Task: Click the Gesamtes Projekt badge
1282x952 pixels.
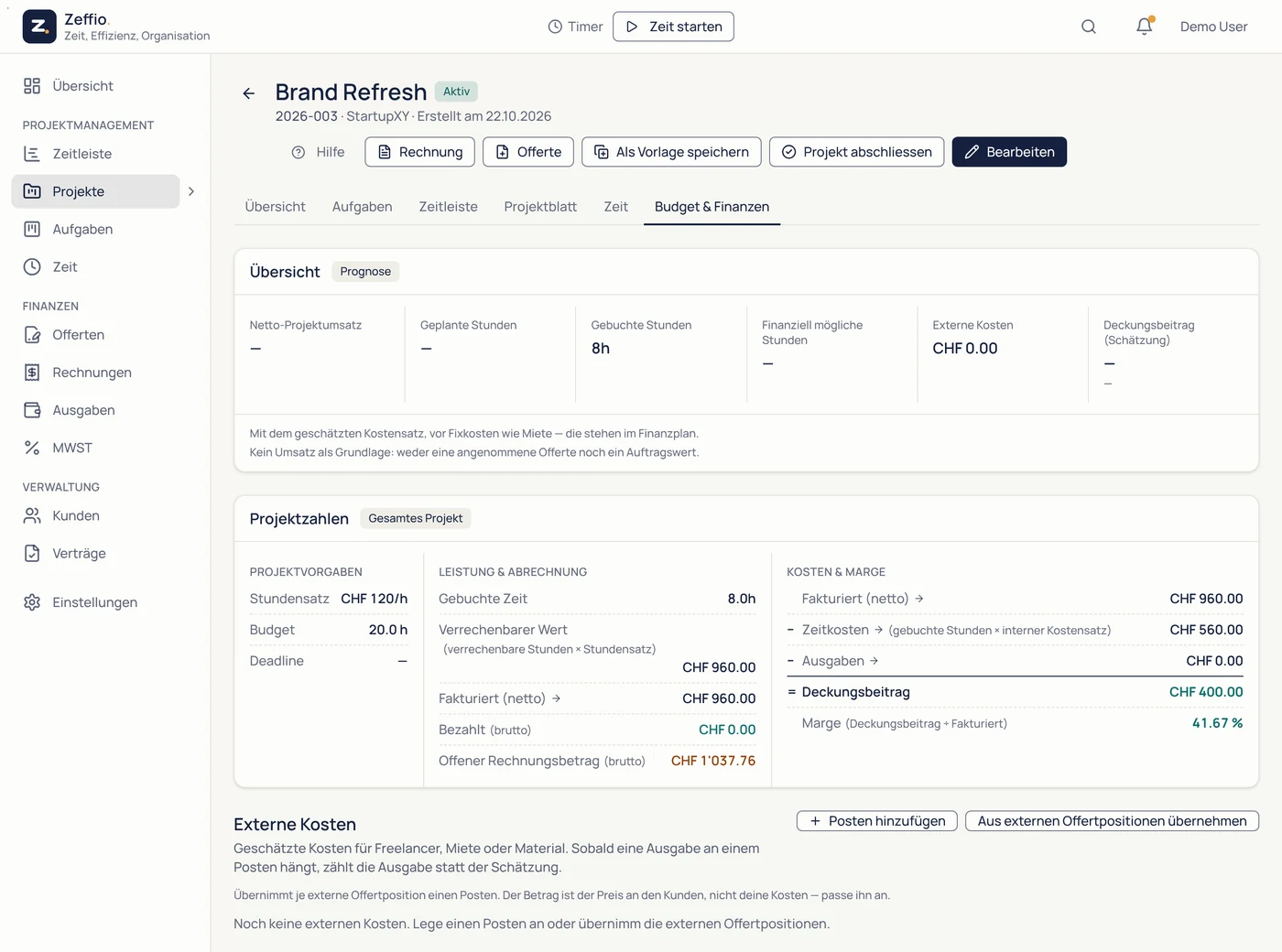Action: [416, 519]
